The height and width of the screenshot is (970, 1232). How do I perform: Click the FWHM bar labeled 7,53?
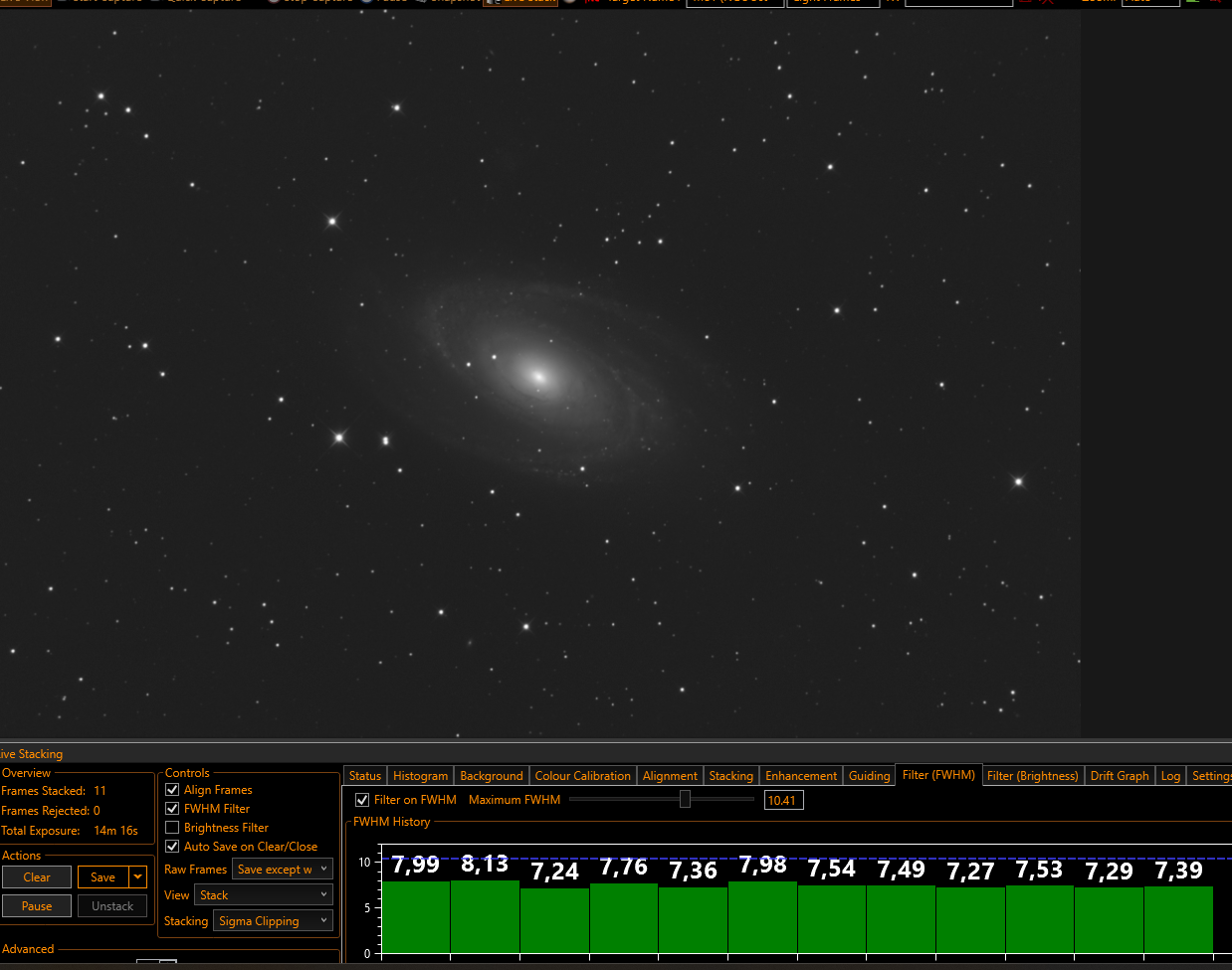click(x=1040, y=918)
